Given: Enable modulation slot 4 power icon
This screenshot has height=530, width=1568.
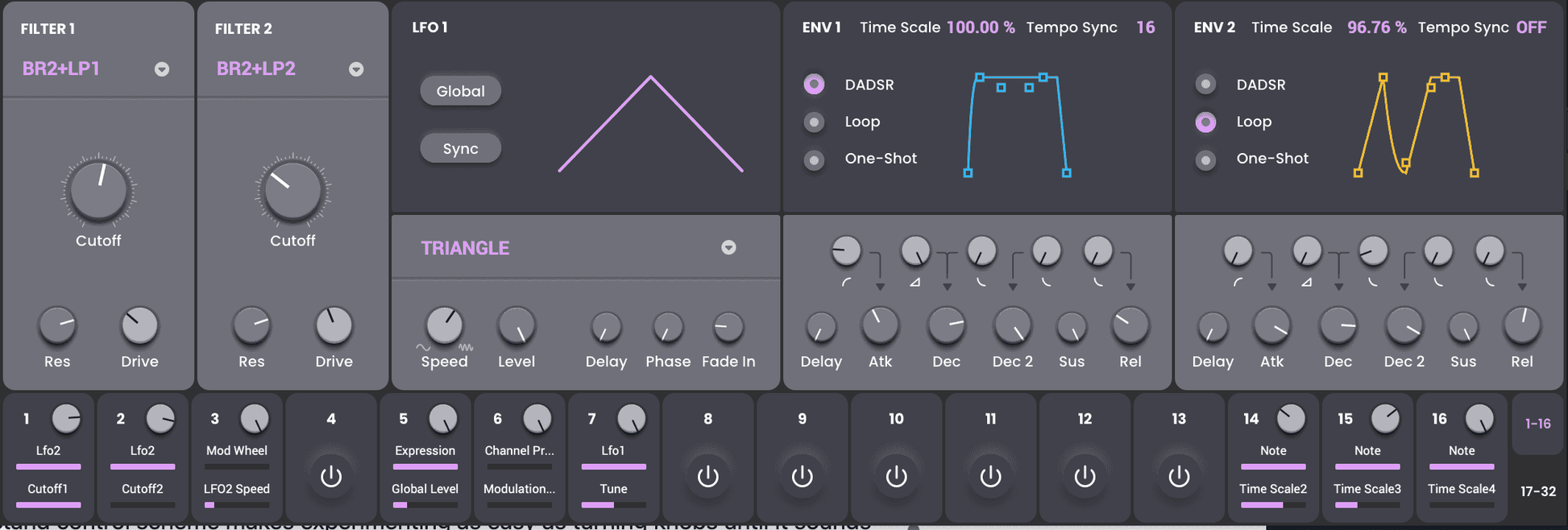Looking at the screenshot, I should pyautogui.click(x=331, y=477).
